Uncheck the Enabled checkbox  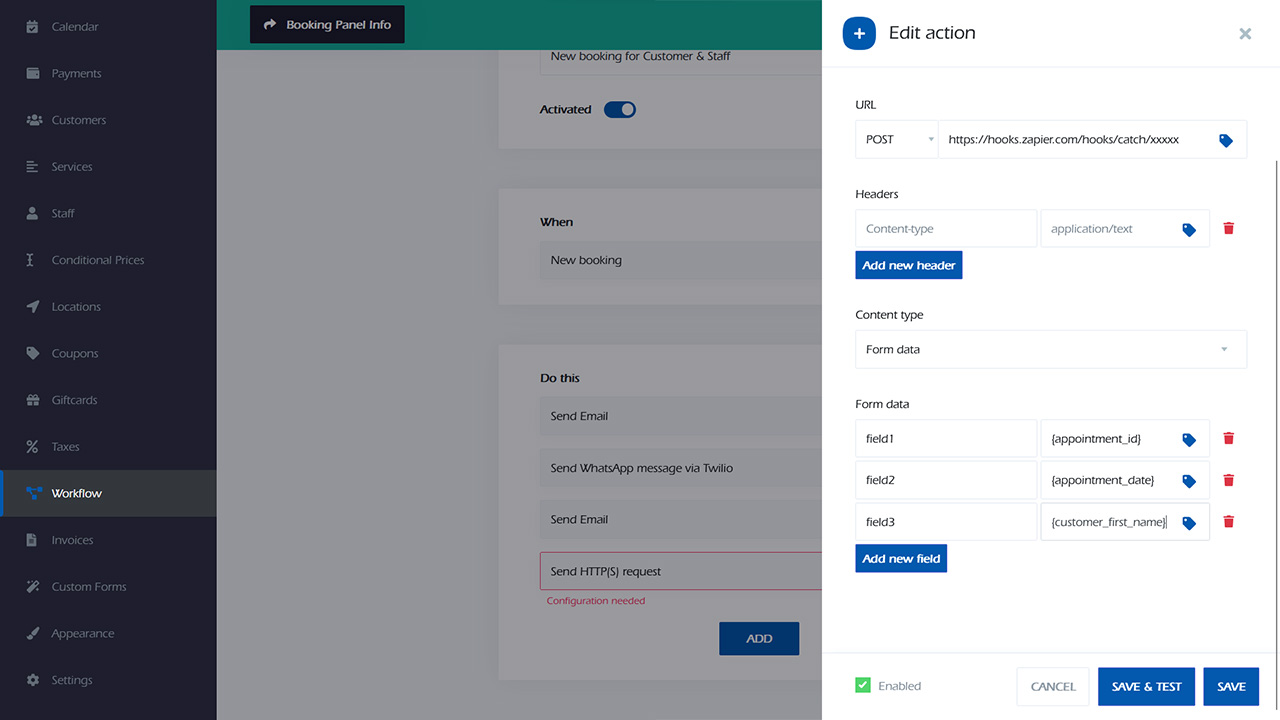[863, 686]
